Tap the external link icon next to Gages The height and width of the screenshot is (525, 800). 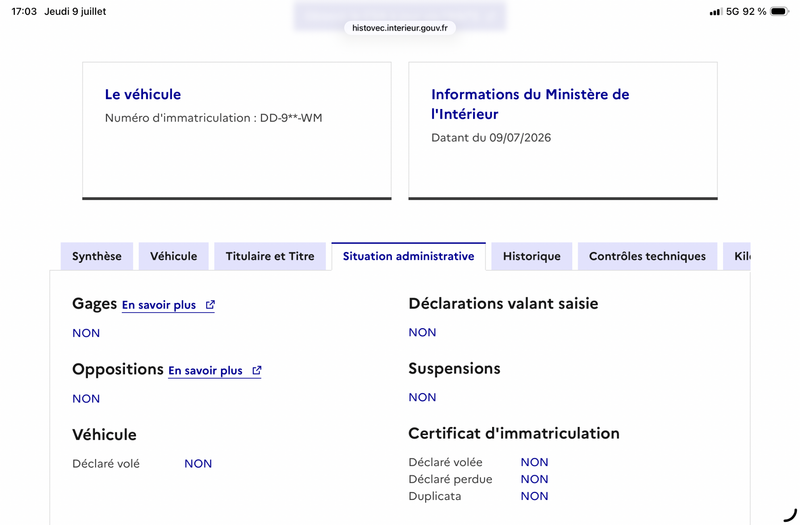pos(210,305)
